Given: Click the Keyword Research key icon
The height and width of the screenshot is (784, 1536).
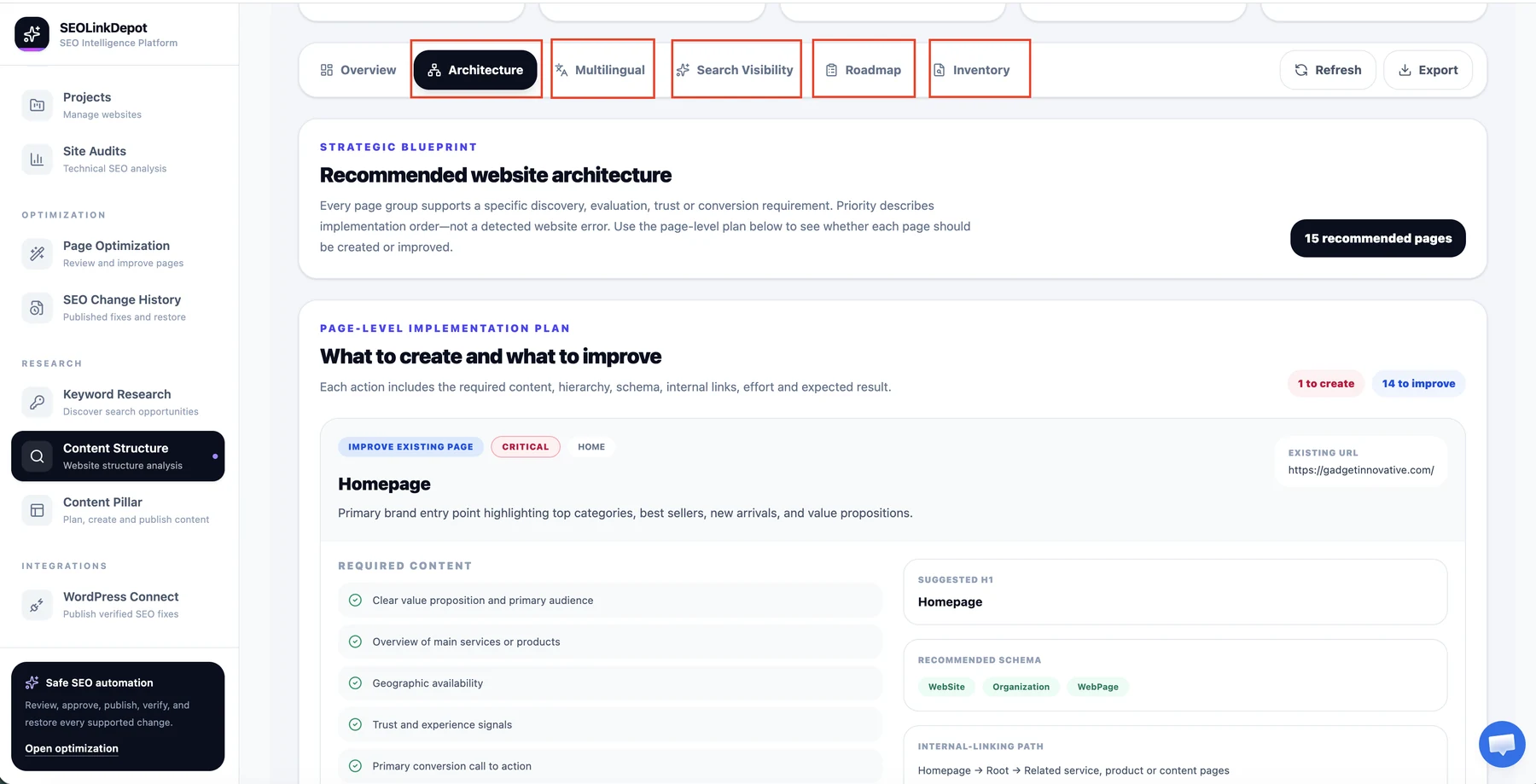Looking at the screenshot, I should coord(37,402).
